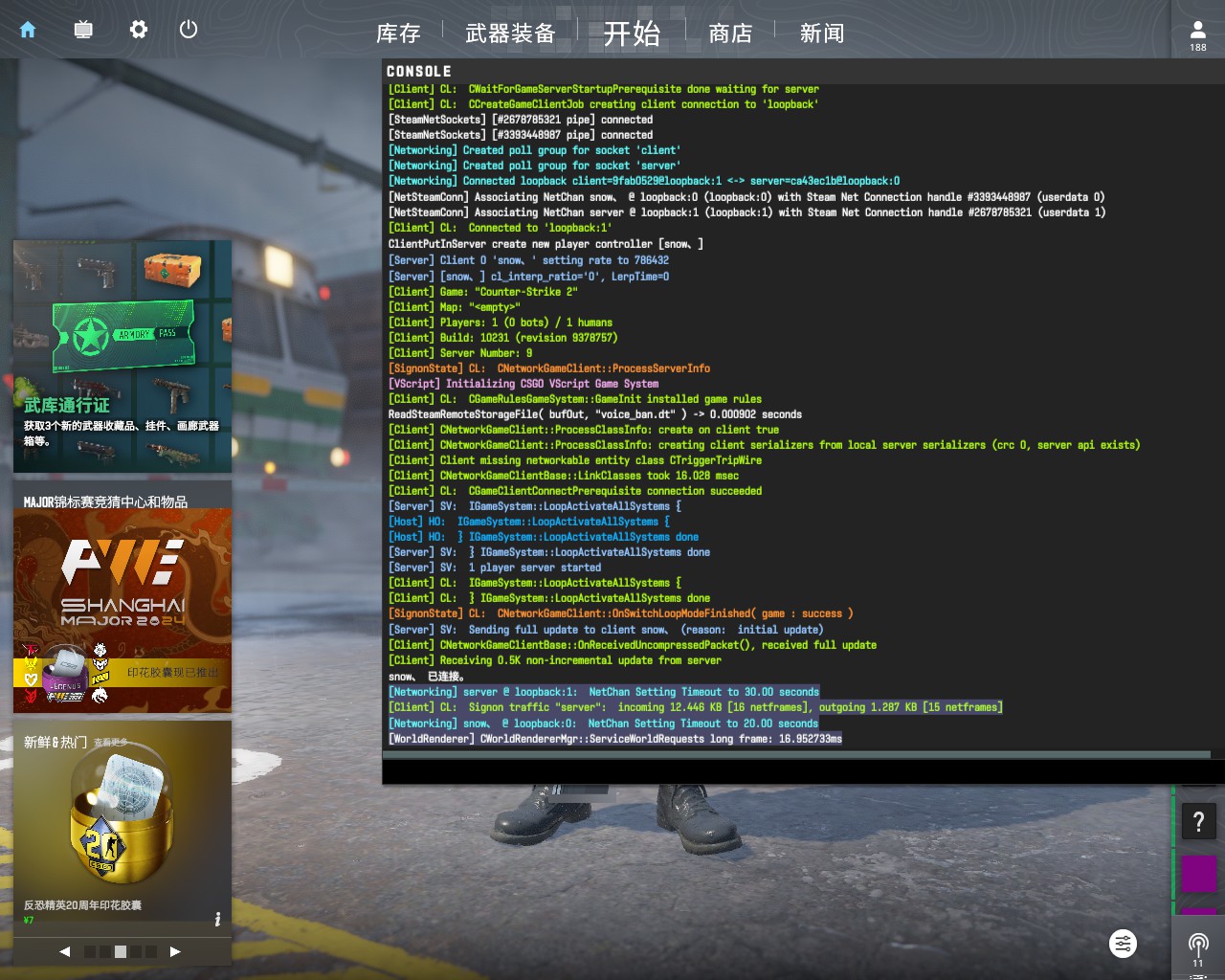This screenshot has height=980, width=1225.
Task: Click the CONSOLE window title
Action: click(418, 72)
